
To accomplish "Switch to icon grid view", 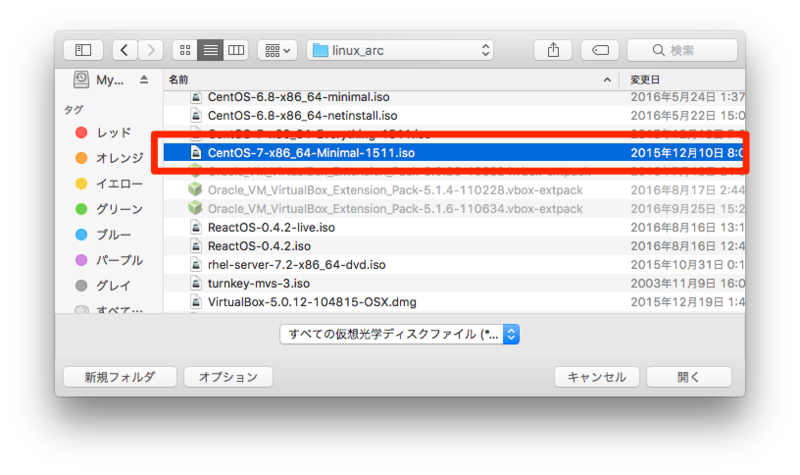I will [x=185, y=50].
